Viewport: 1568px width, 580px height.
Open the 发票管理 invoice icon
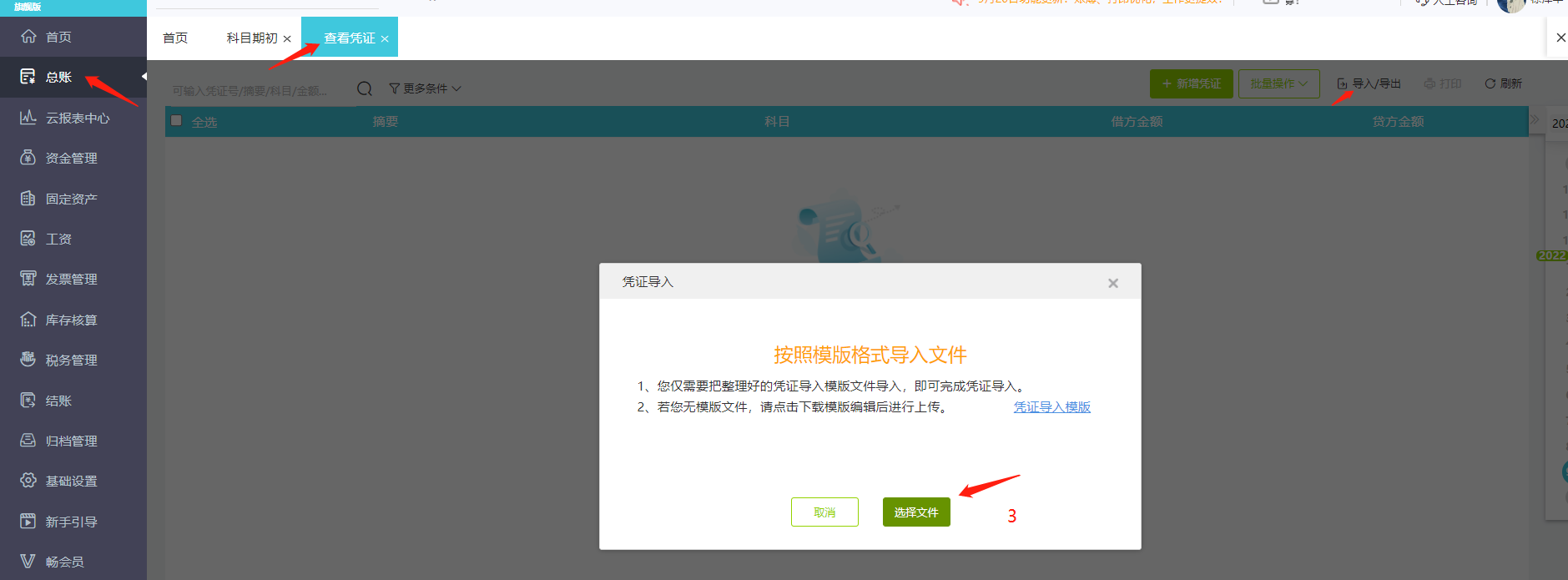28,279
